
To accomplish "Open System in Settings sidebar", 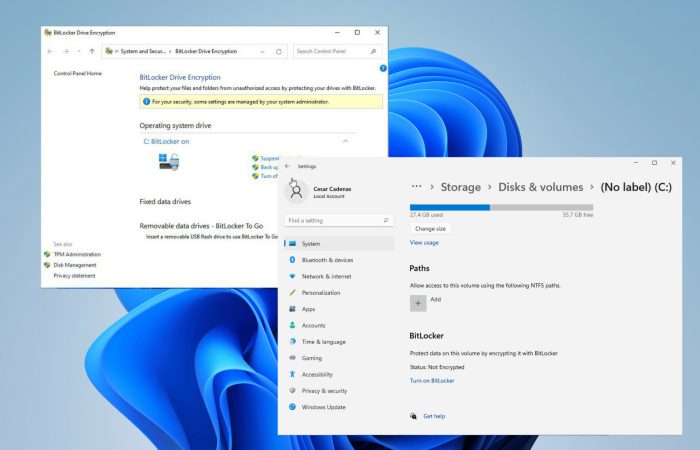I will pos(339,244).
